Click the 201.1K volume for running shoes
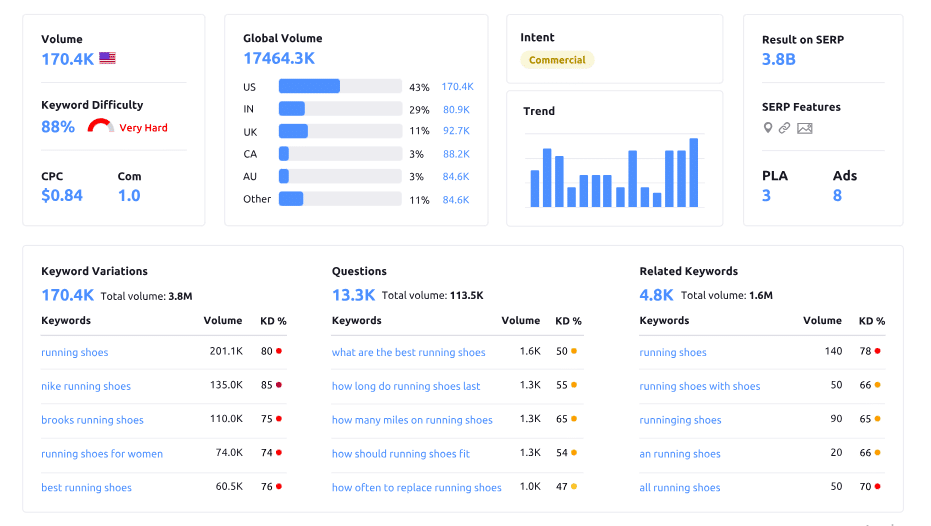The height and width of the screenshot is (526, 931). [x=226, y=351]
